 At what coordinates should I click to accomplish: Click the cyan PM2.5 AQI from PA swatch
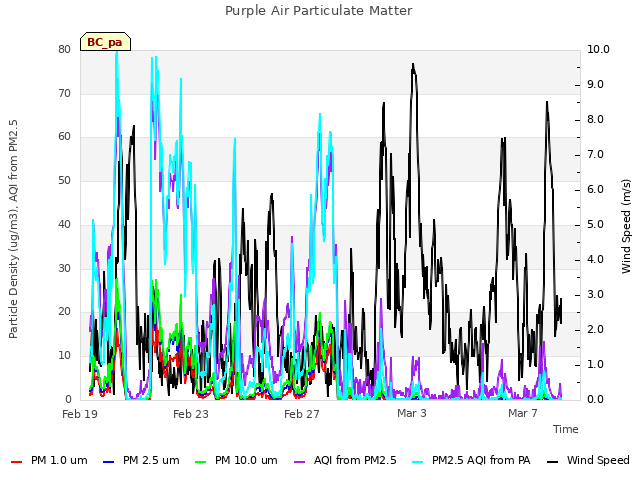(418, 462)
